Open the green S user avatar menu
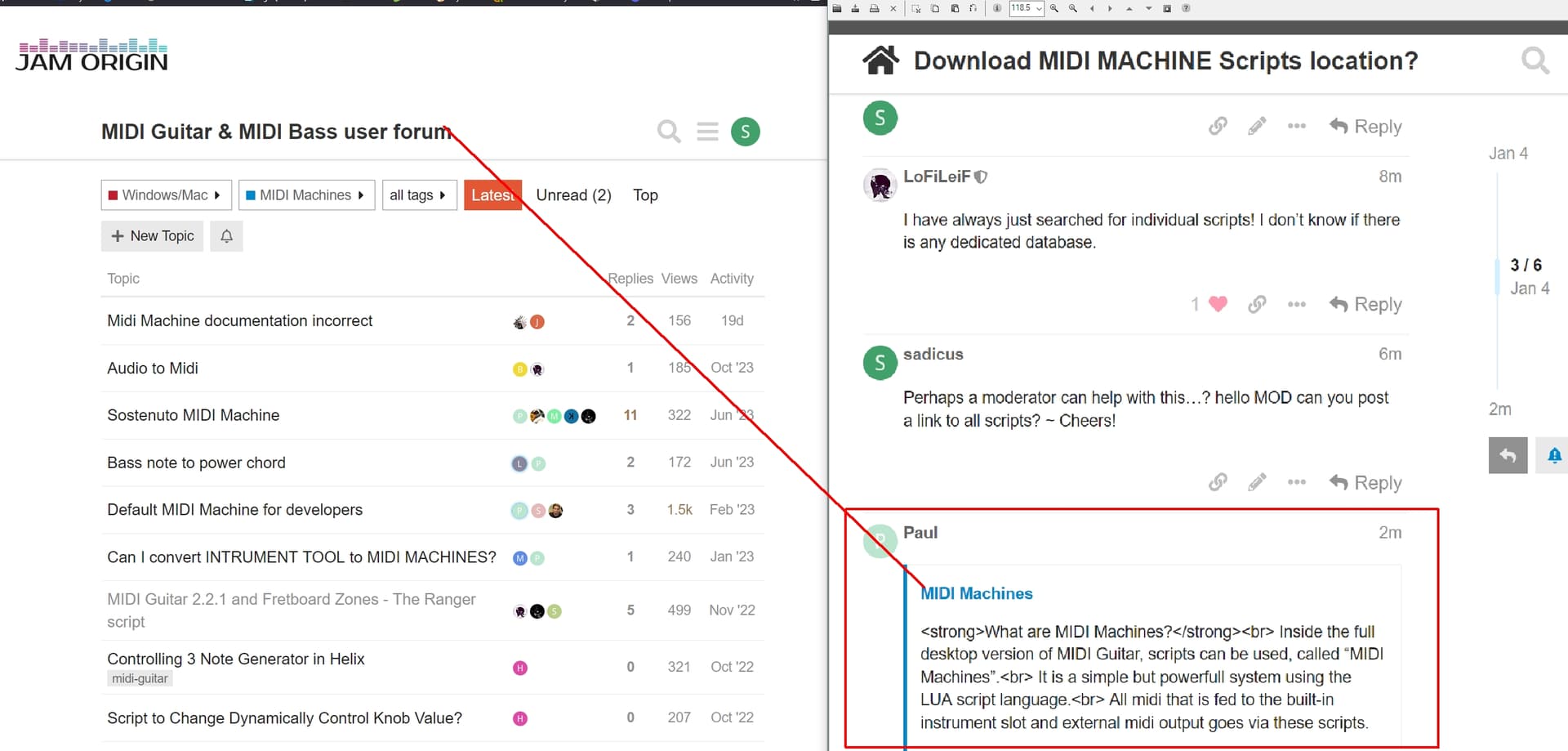Viewport: 1568px width, 751px height. pyautogui.click(x=746, y=132)
